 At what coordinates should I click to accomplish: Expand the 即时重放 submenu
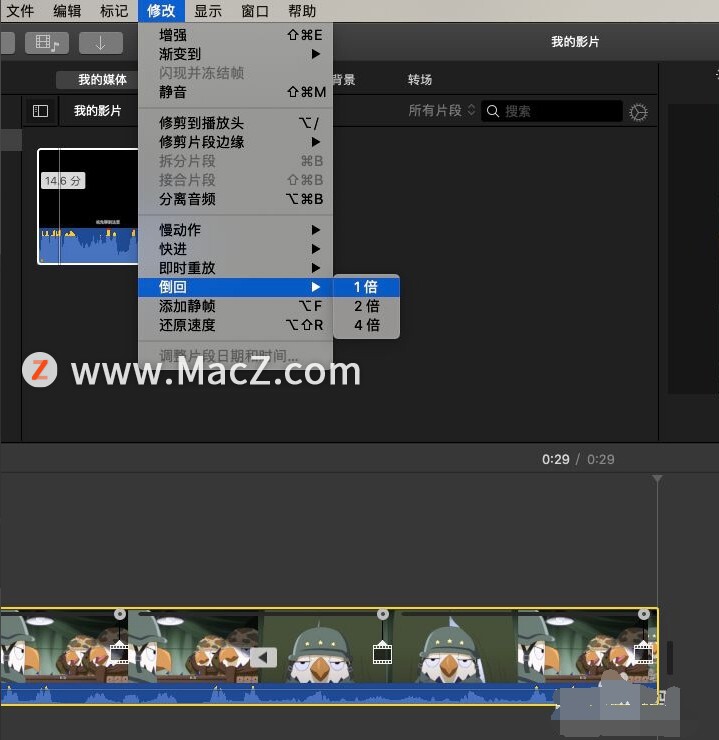[239, 268]
